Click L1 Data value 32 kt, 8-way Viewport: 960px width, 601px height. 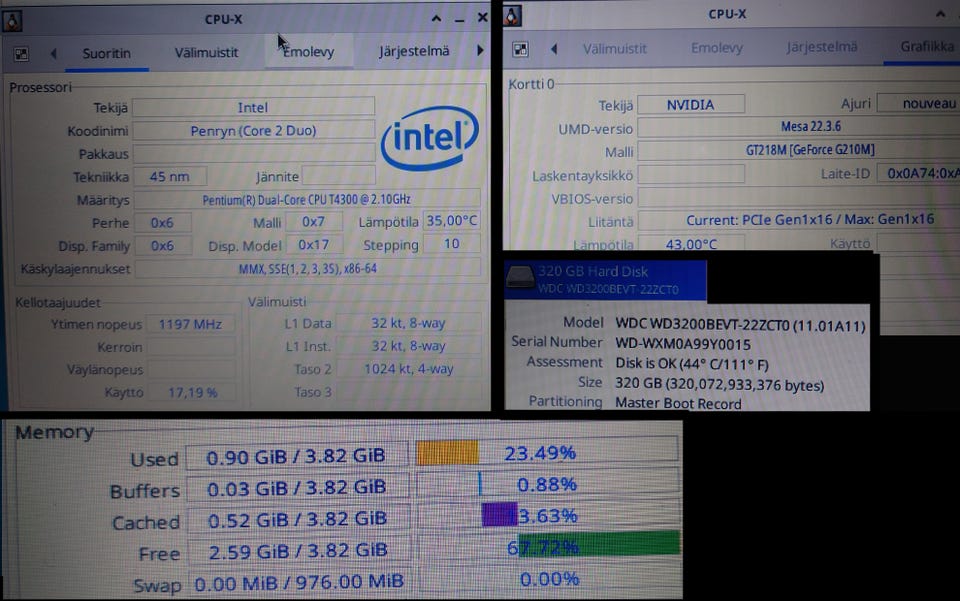click(408, 323)
